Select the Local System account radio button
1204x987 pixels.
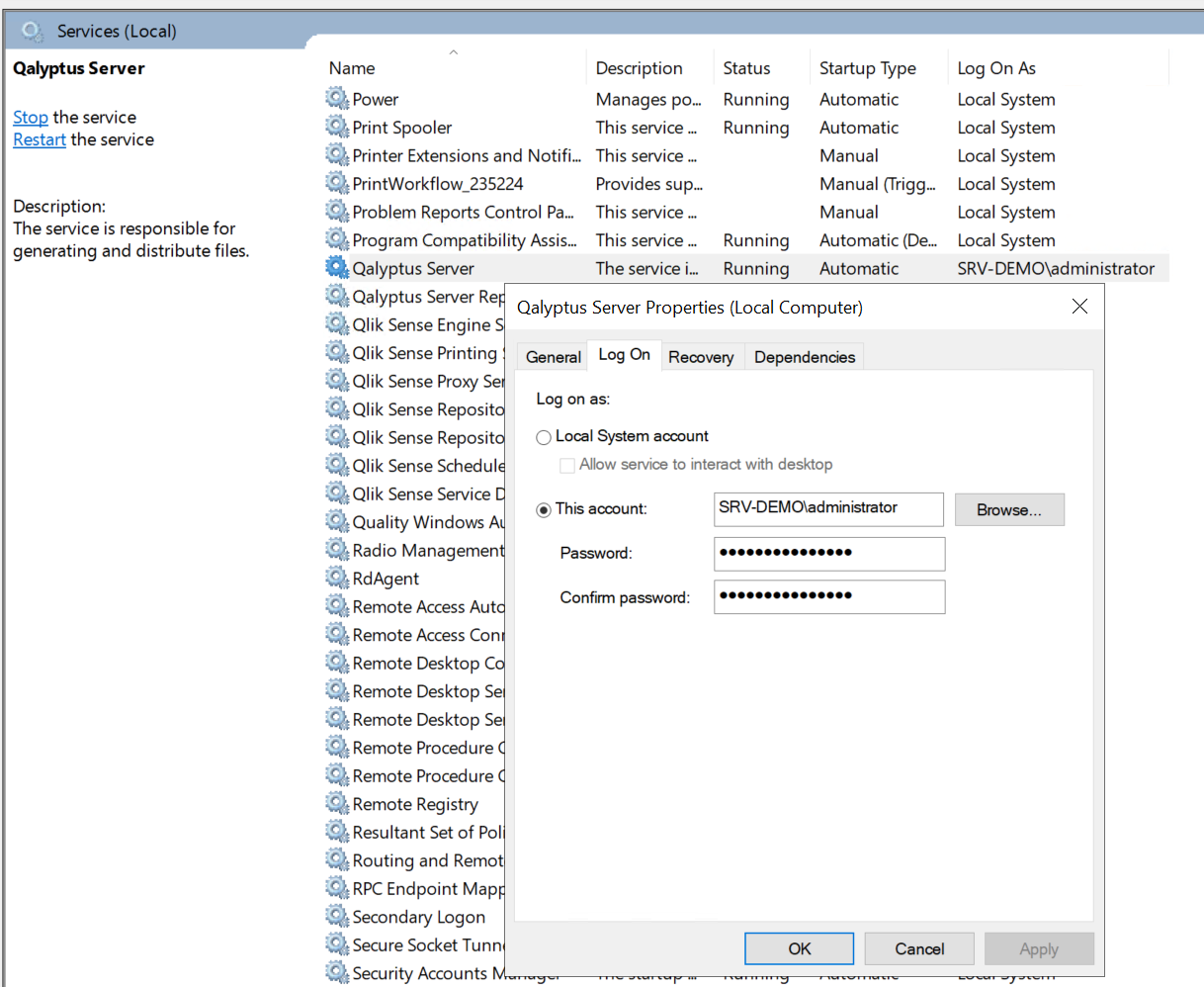(544, 437)
